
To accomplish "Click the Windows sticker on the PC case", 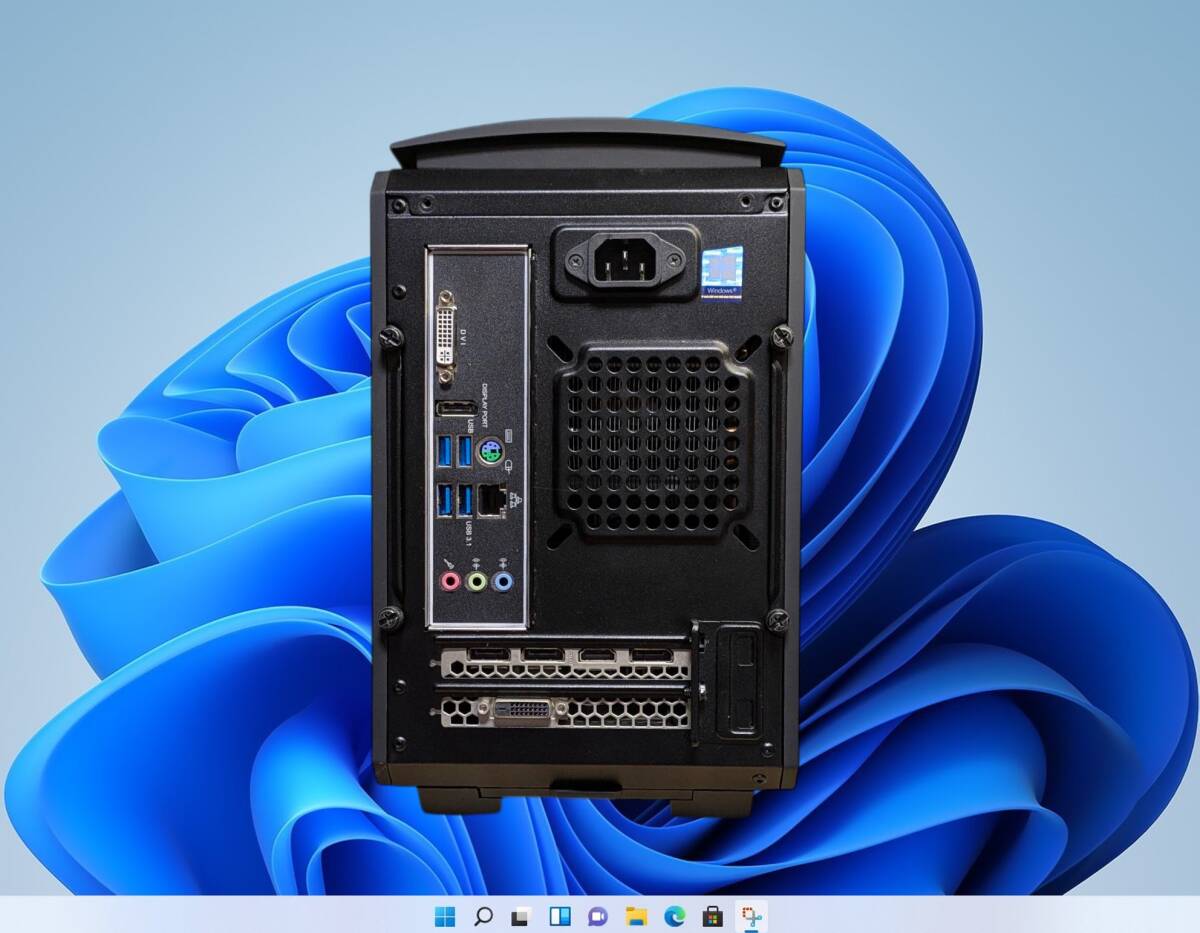I will click(x=723, y=272).
